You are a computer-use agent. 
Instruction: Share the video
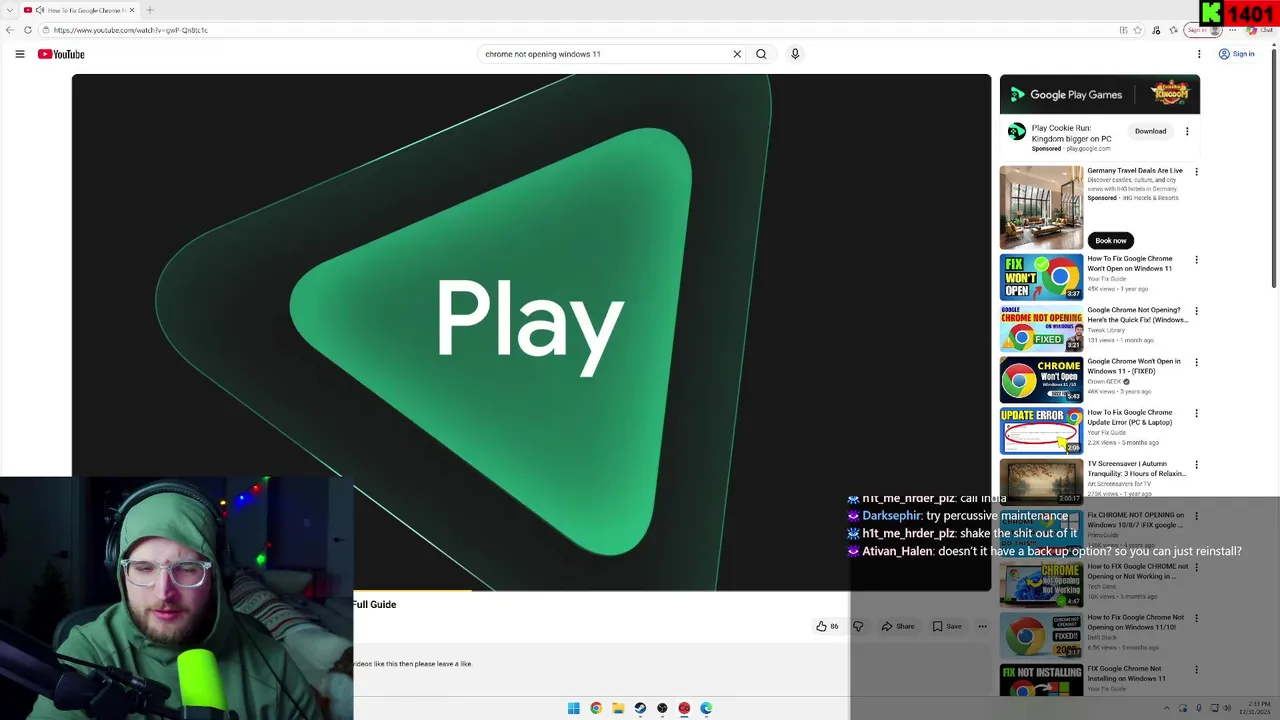(x=898, y=626)
